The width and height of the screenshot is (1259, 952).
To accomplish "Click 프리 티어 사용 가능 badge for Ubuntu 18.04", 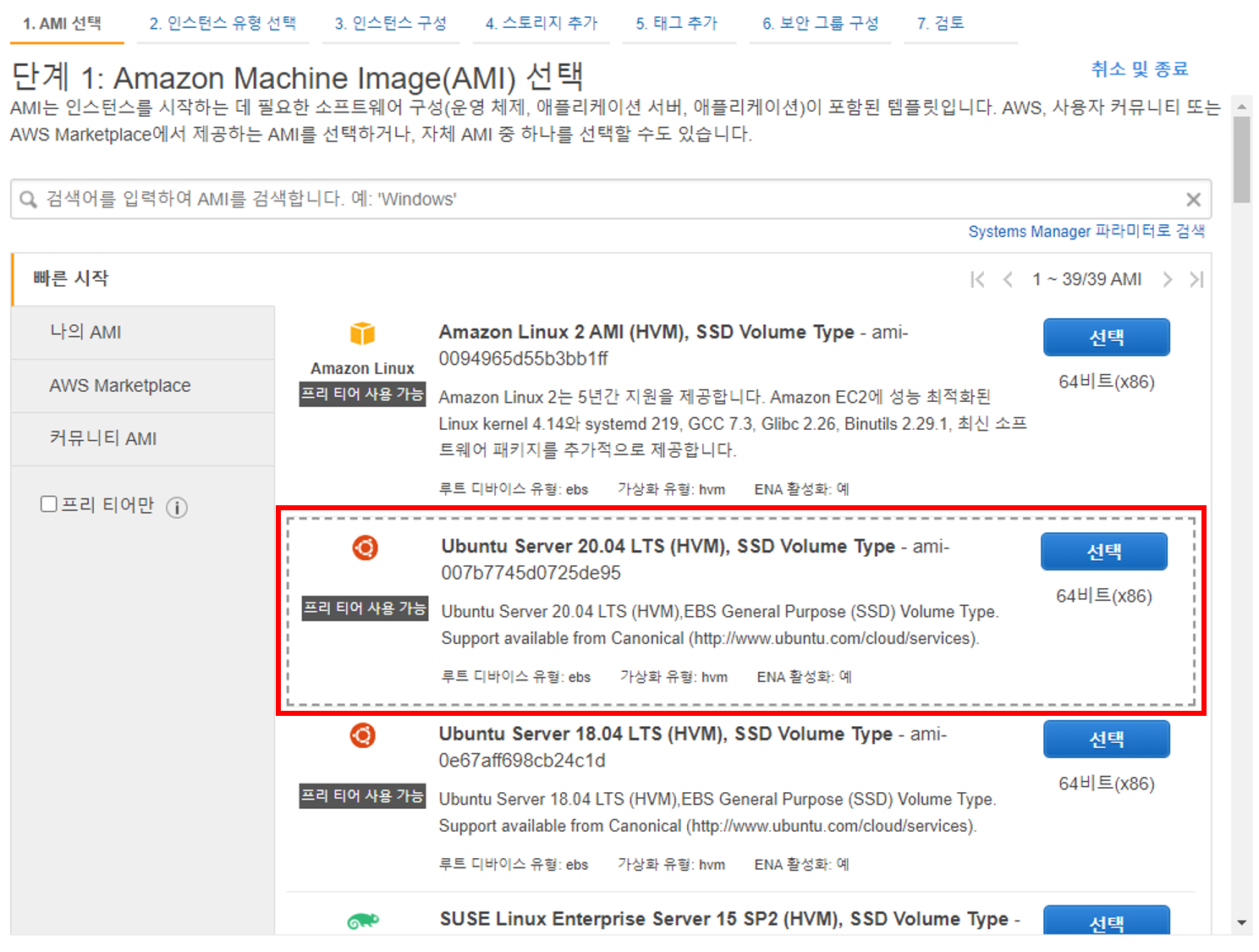I will 362,796.
